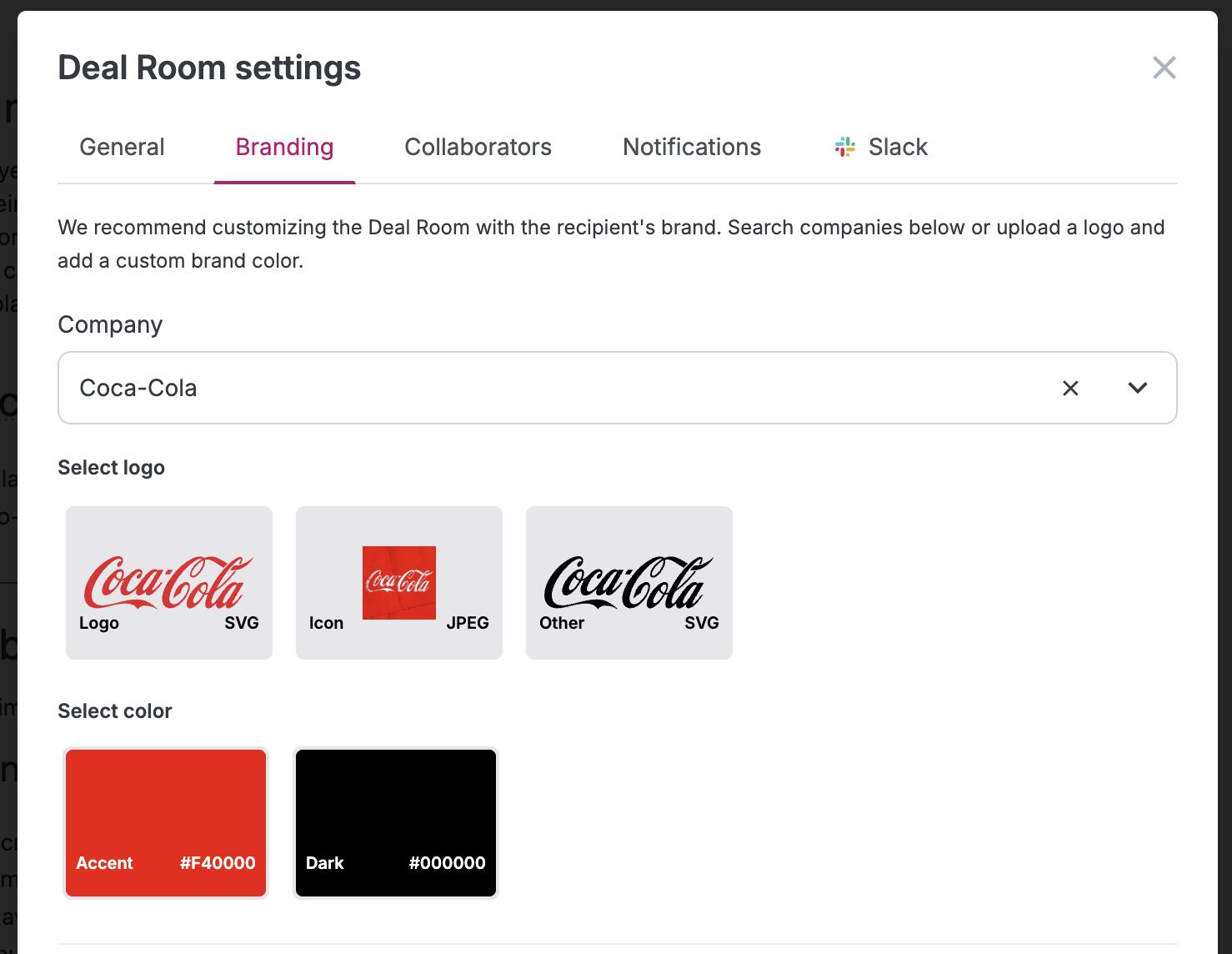Close the Deal Room settings dialog
Image resolution: width=1232 pixels, height=954 pixels.
[x=1164, y=68]
